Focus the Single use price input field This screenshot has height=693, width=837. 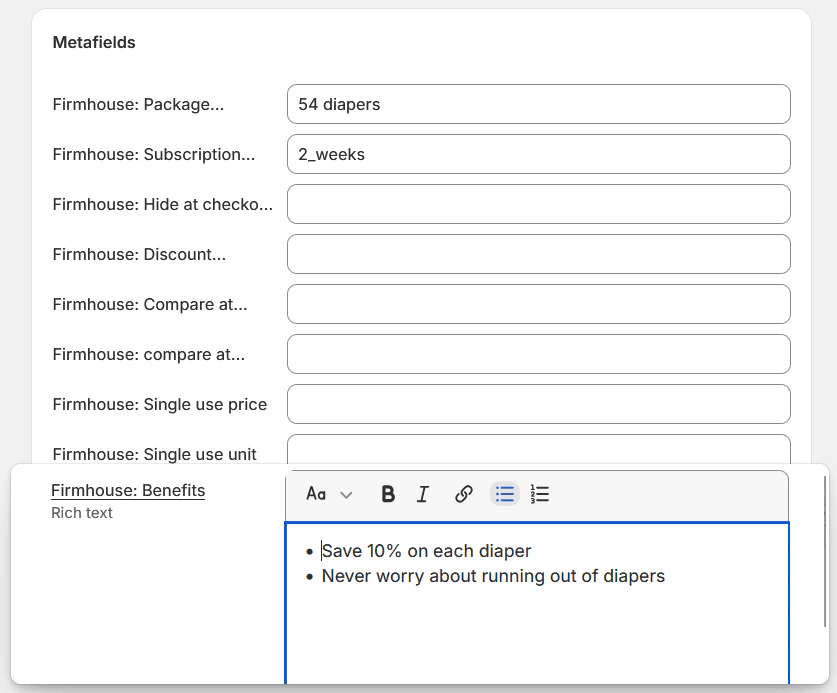539,404
